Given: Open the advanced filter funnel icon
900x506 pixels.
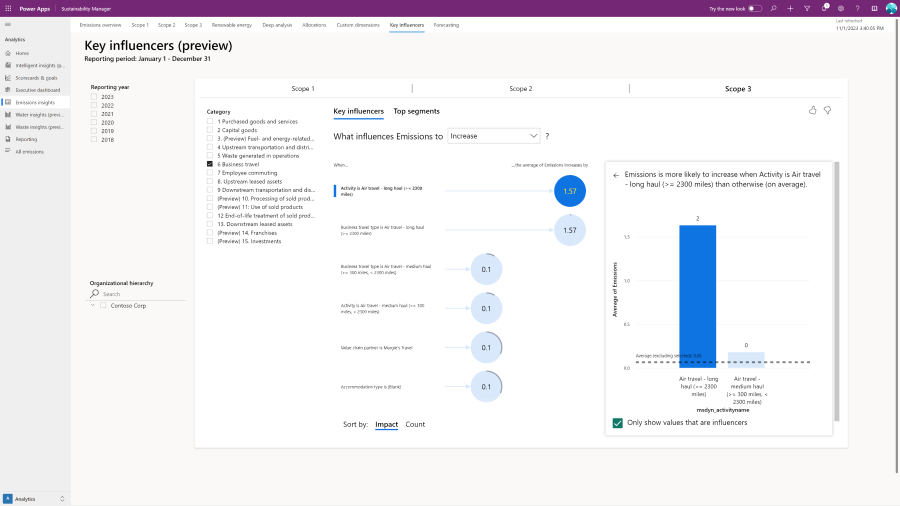Looking at the screenshot, I should (807, 8).
